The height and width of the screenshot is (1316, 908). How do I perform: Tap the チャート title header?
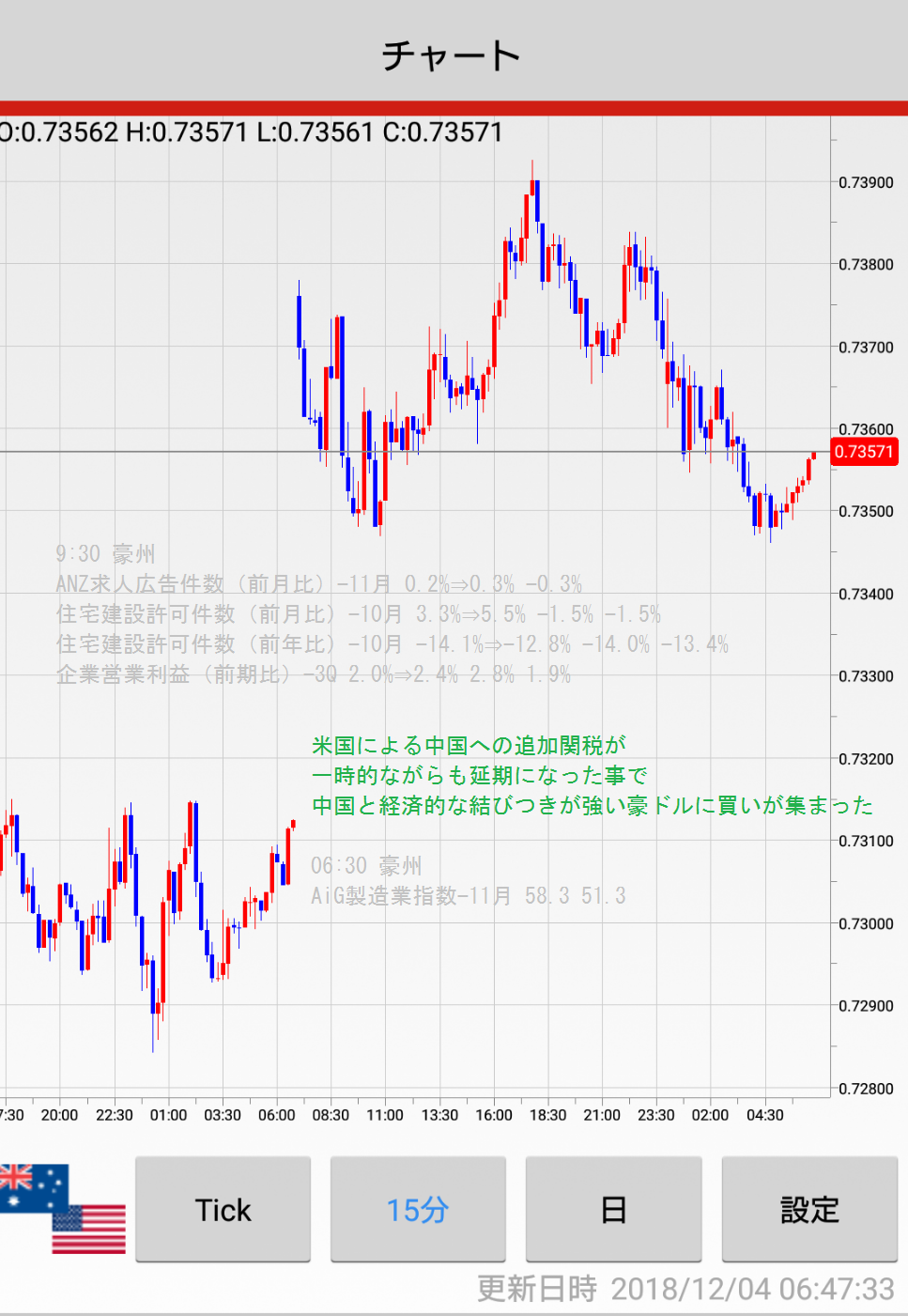[452, 55]
